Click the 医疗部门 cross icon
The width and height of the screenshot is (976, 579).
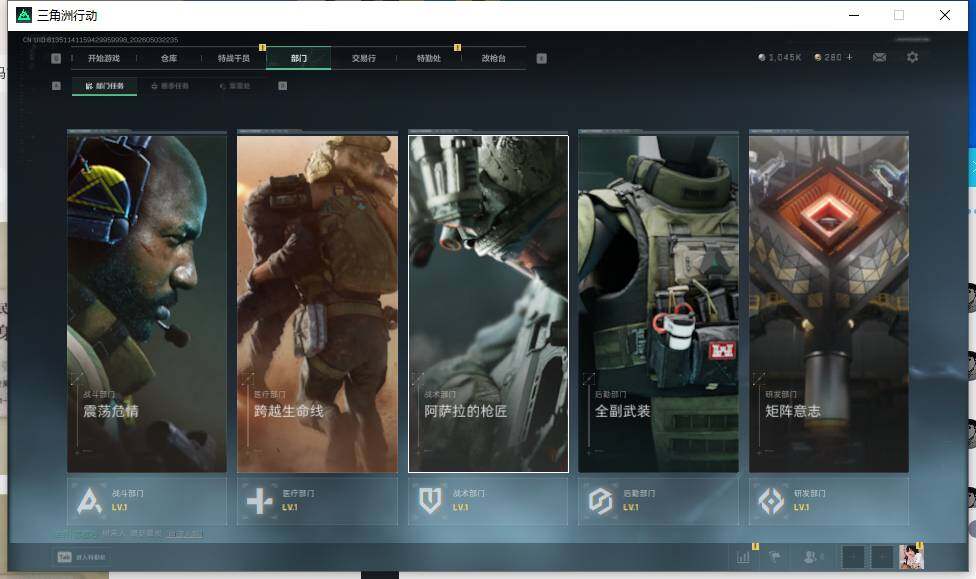tap(260, 501)
